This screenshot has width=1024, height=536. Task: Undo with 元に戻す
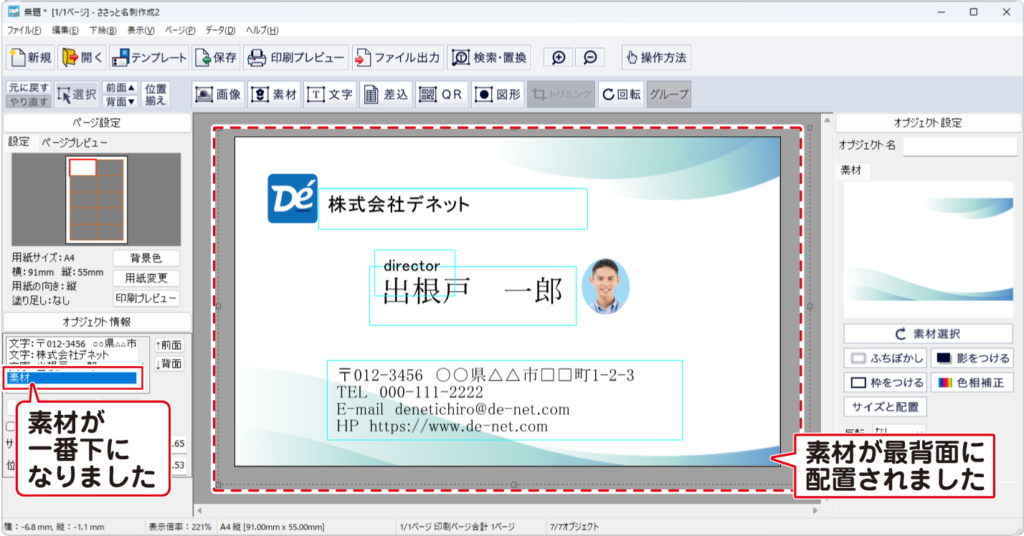tap(29, 87)
